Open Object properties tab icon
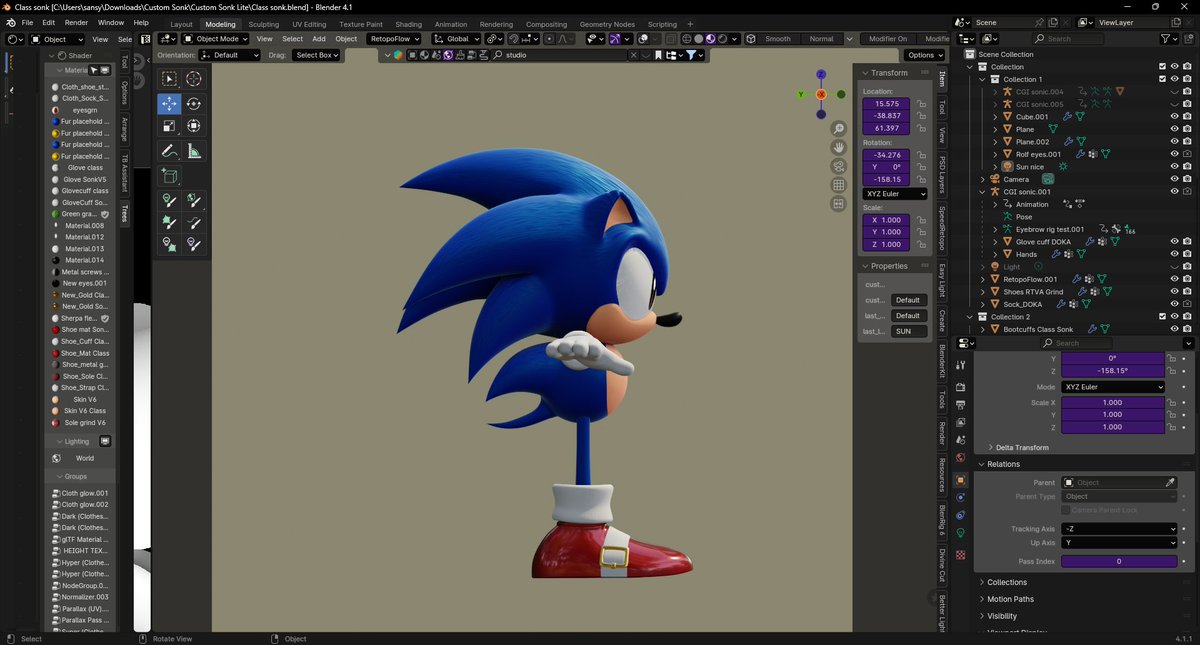The width and height of the screenshot is (1200, 645). [x=960, y=480]
